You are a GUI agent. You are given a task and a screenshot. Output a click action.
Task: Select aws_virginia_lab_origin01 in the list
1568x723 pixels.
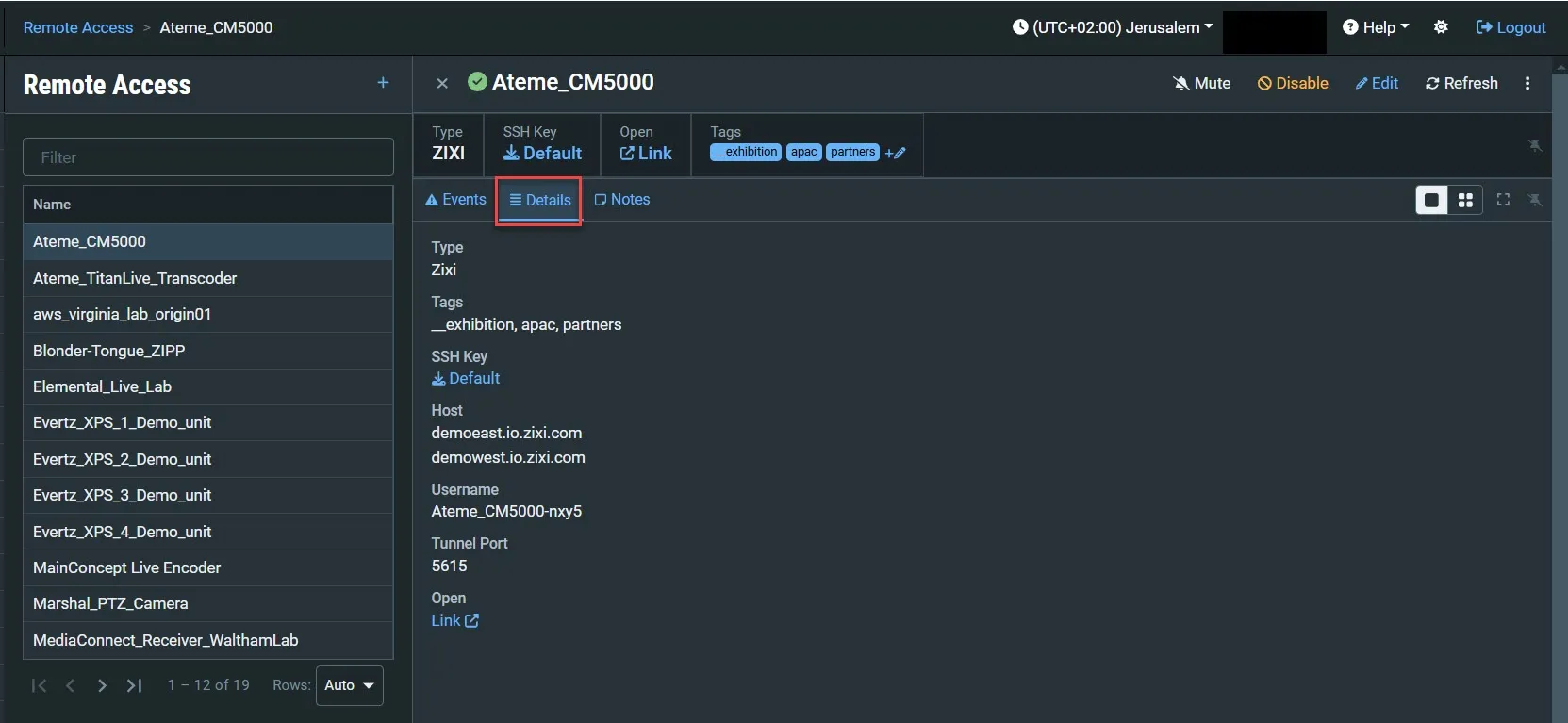pos(208,314)
